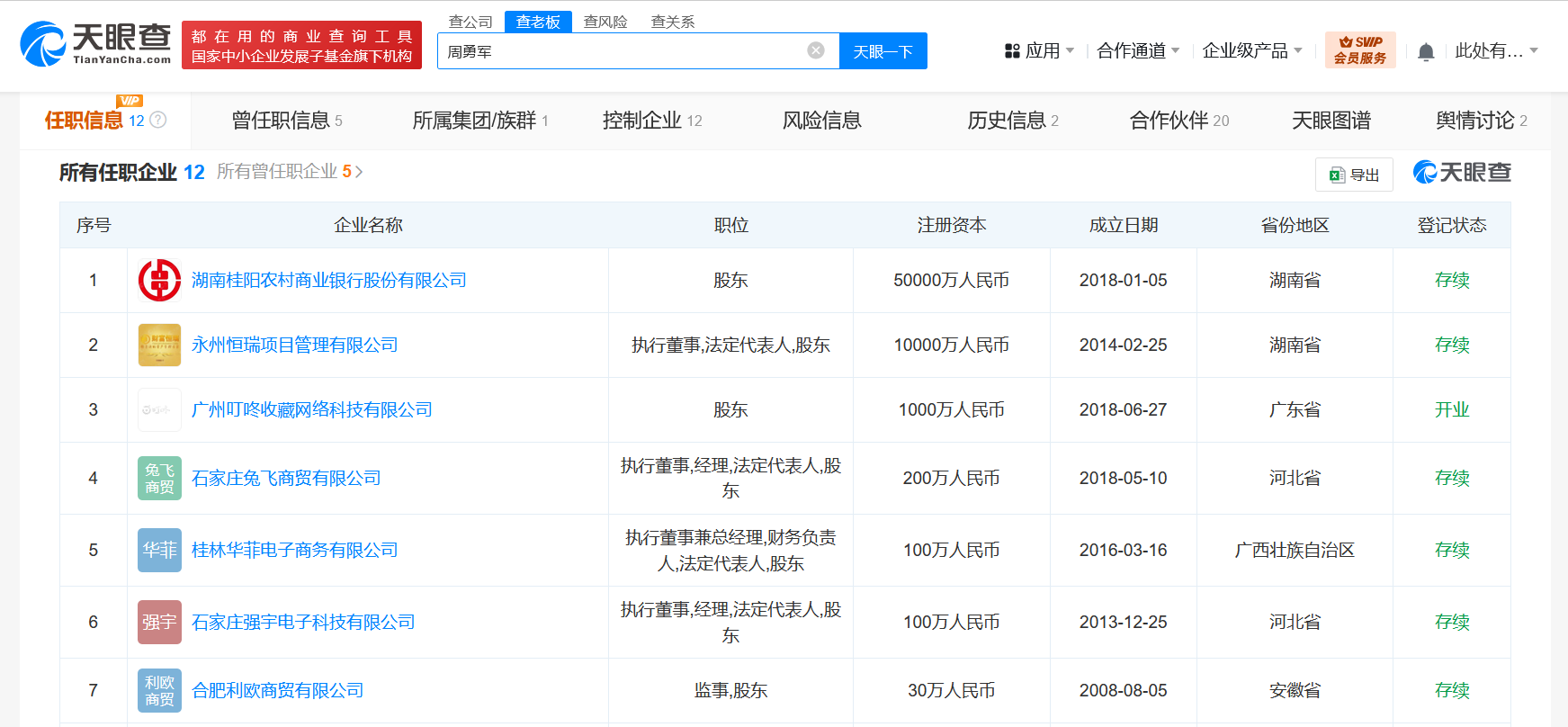Viewport: 1568px width, 727px height.
Task: Open the 合作伙伴 tab
Action: 1179,121
